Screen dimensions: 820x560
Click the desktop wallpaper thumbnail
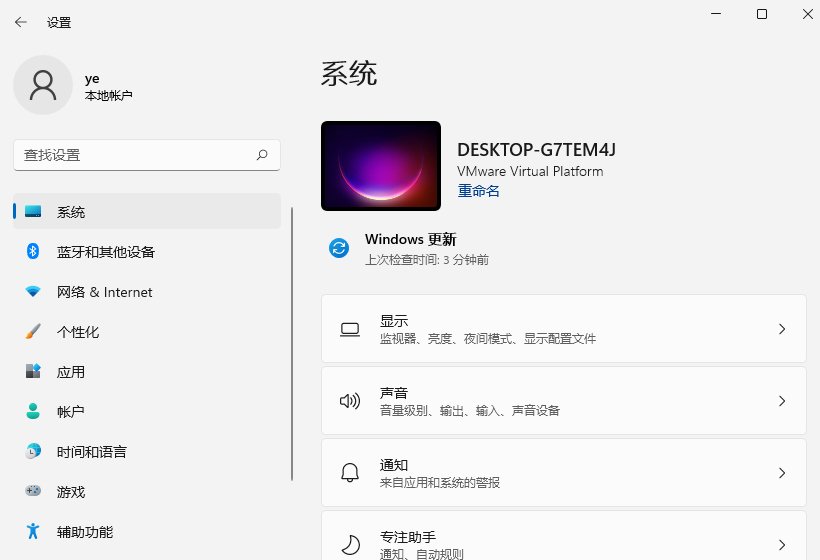click(x=381, y=166)
